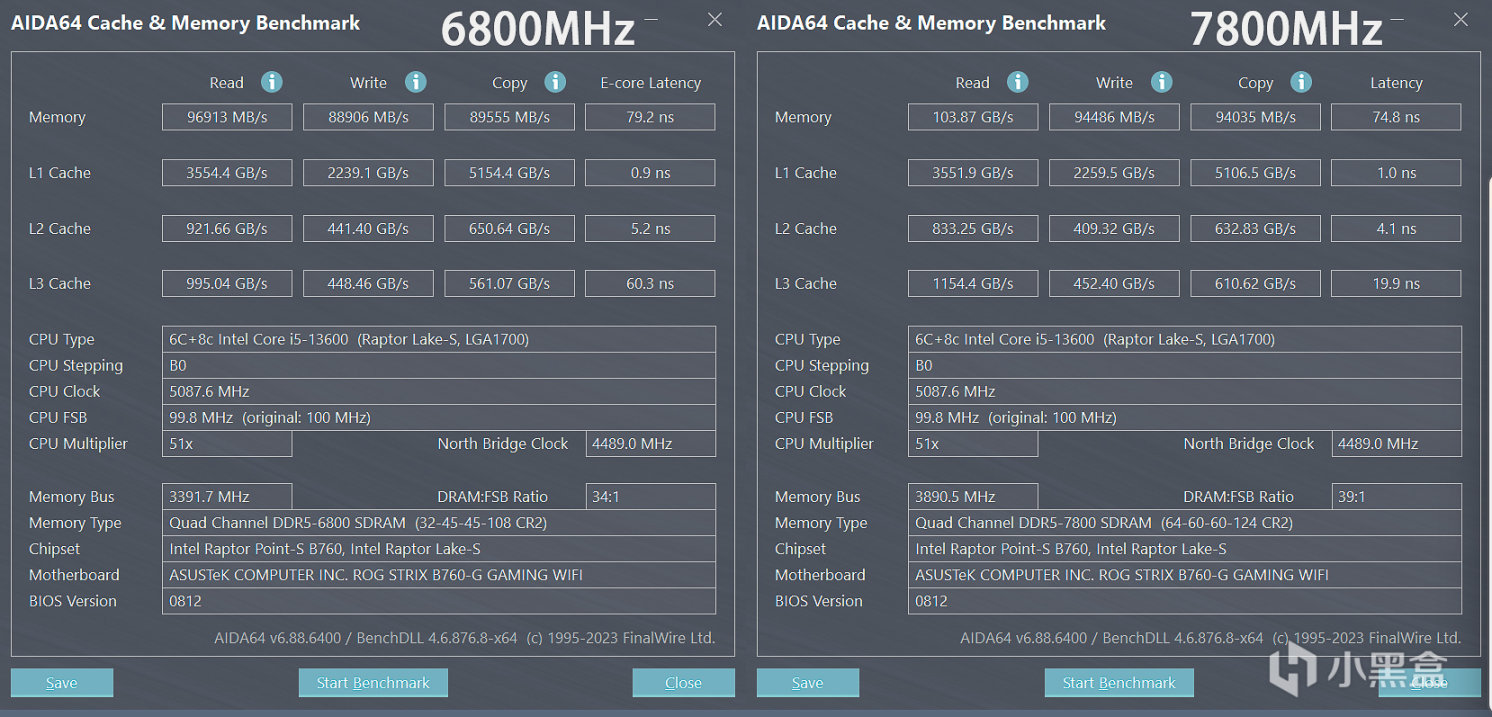1492x717 pixels.
Task: Select the left Memory Type DDR5-6800 field
Action: click(439, 523)
